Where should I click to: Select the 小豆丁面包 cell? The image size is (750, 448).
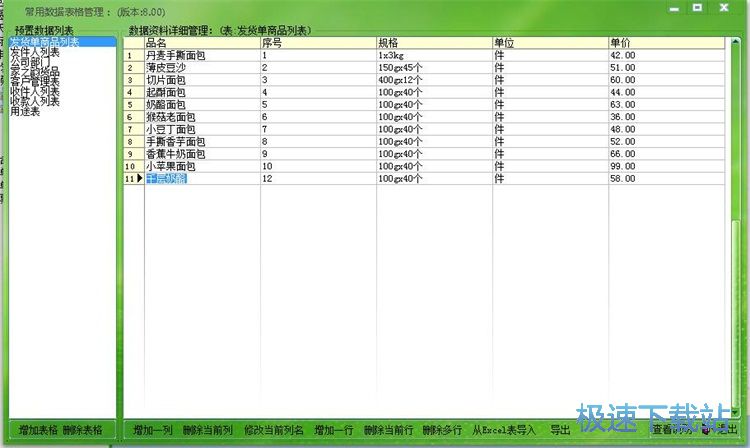202,129
